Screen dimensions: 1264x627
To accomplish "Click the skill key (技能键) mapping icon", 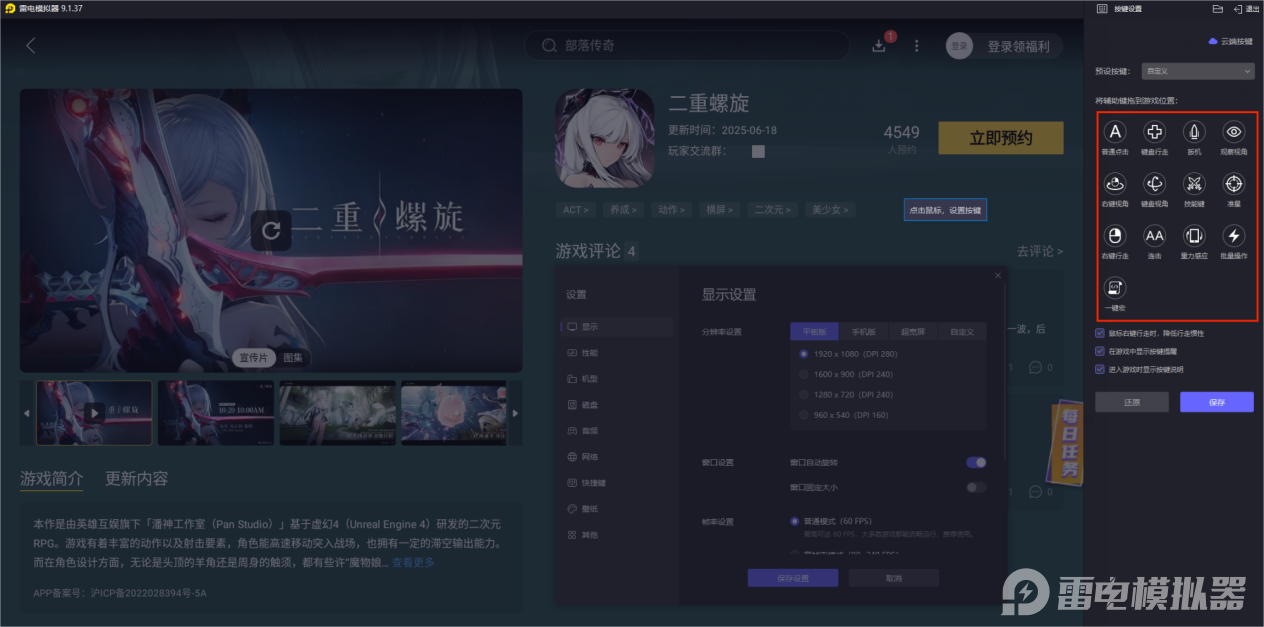I will point(1193,184).
